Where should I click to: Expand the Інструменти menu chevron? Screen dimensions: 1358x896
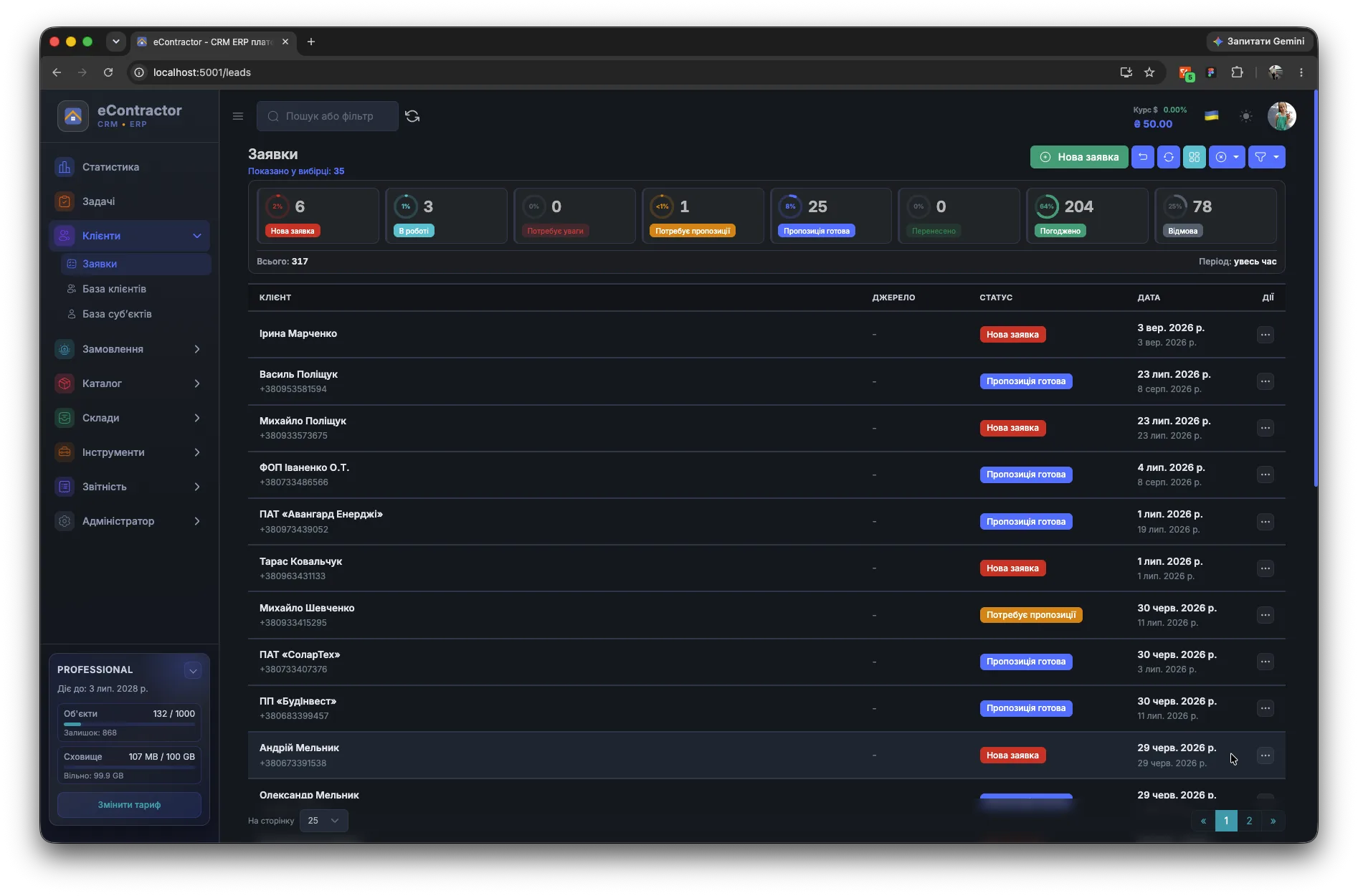[197, 452]
